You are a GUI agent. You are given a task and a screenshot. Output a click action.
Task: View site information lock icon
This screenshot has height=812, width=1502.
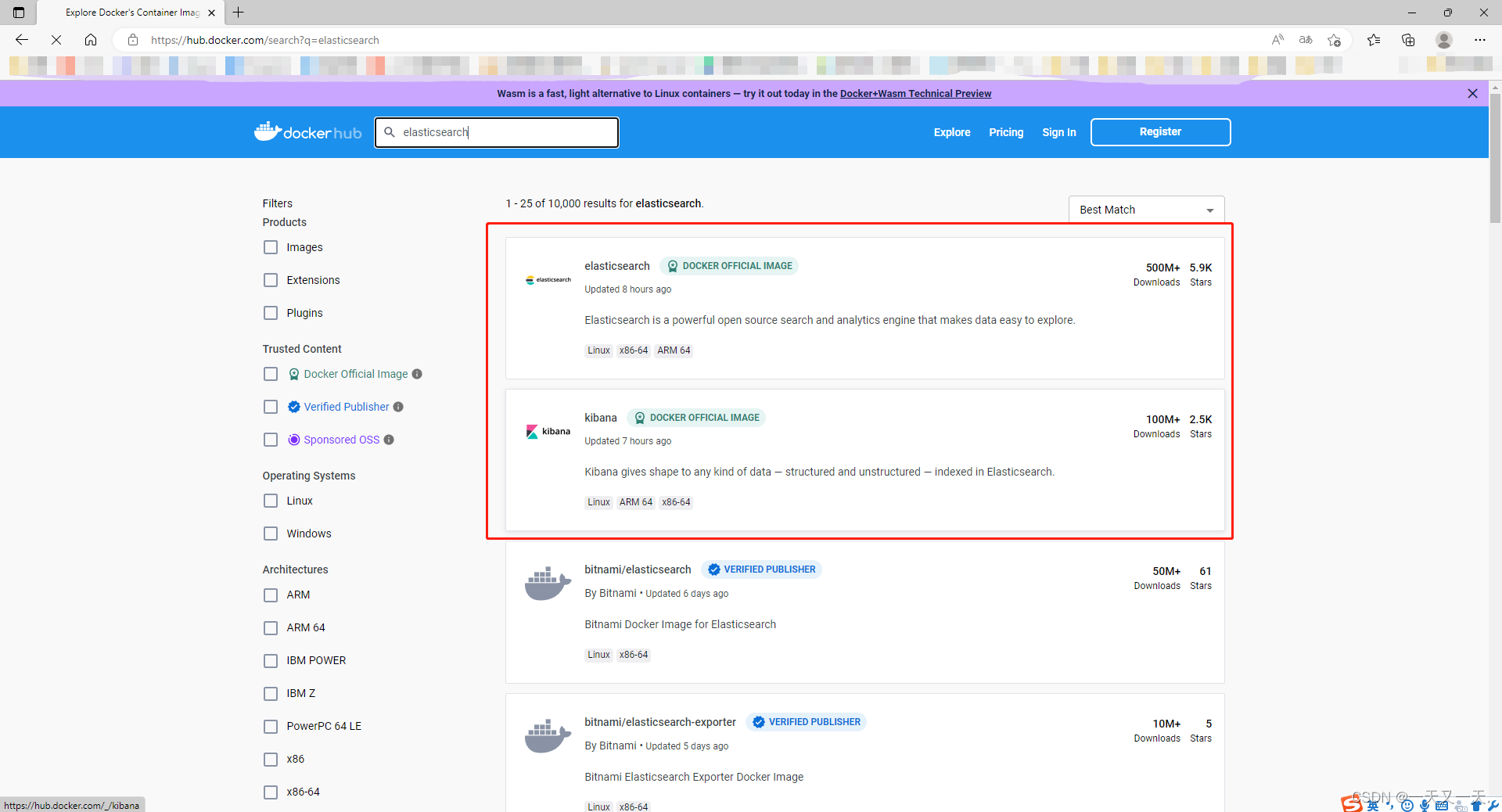pyautogui.click(x=133, y=40)
